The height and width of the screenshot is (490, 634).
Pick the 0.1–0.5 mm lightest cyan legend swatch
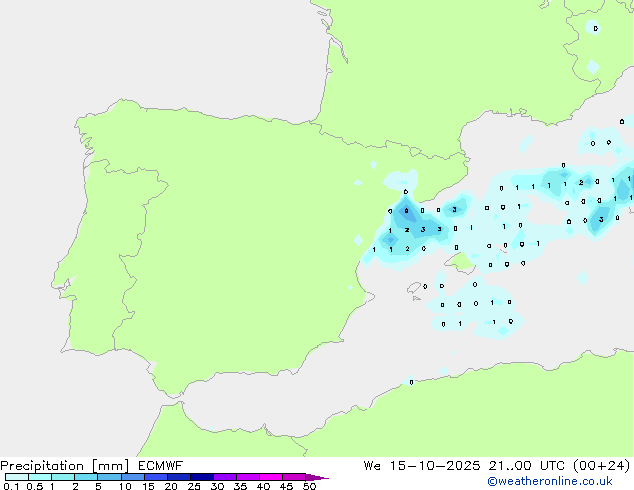click(x=17, y=477)
